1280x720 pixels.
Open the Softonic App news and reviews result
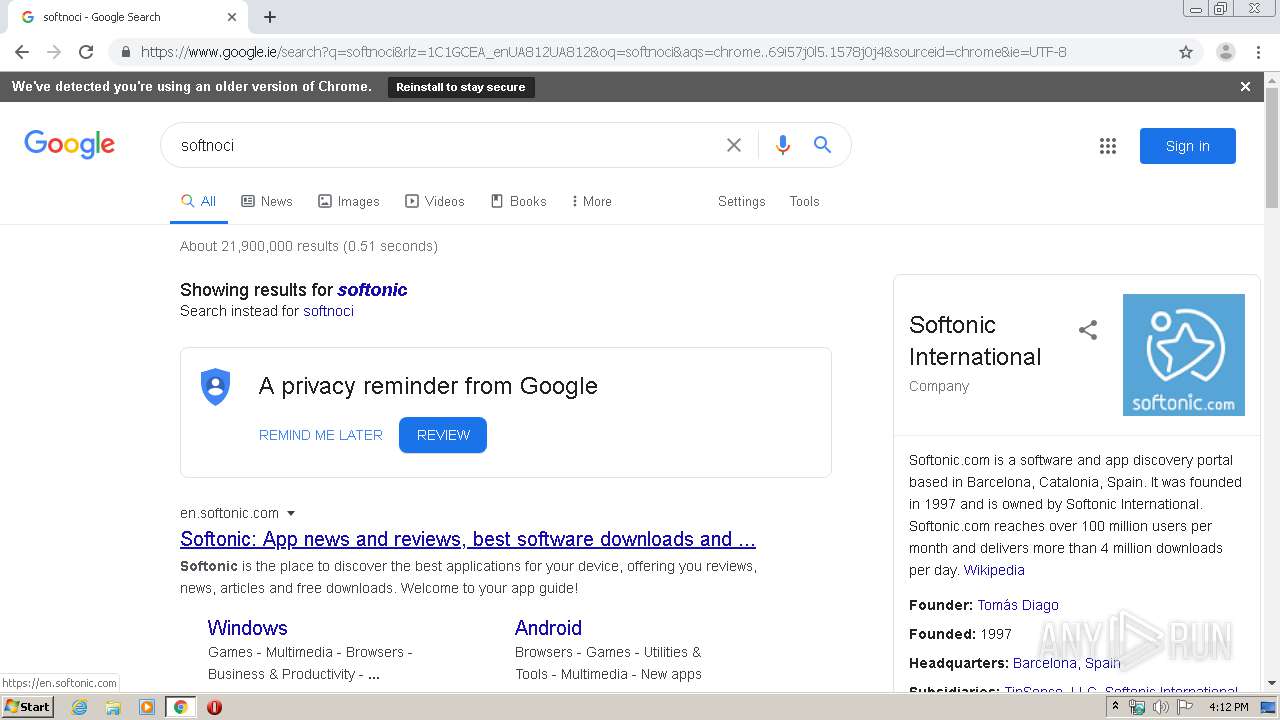pyautogui.click(x=468, y=539)
